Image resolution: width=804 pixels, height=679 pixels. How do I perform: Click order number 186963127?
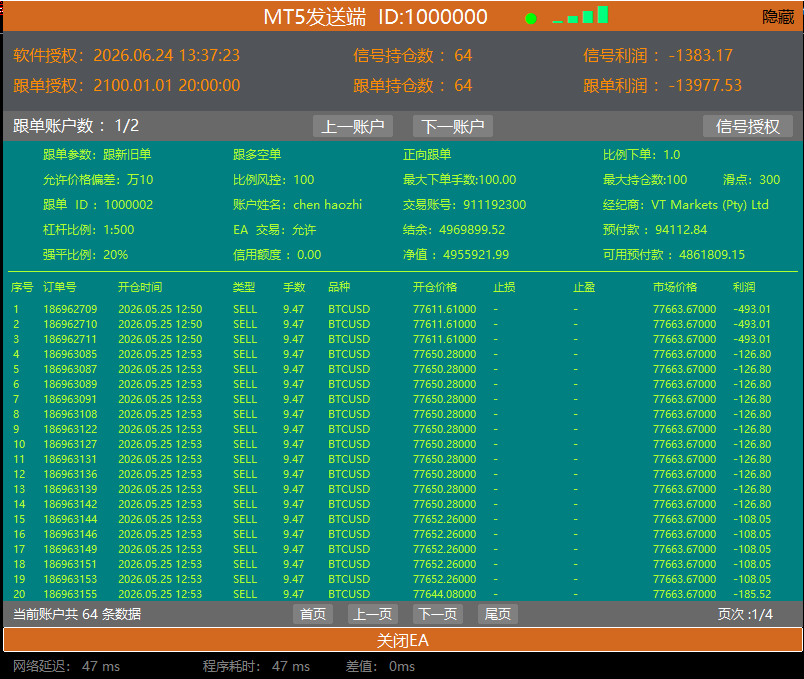pos(70,444)
